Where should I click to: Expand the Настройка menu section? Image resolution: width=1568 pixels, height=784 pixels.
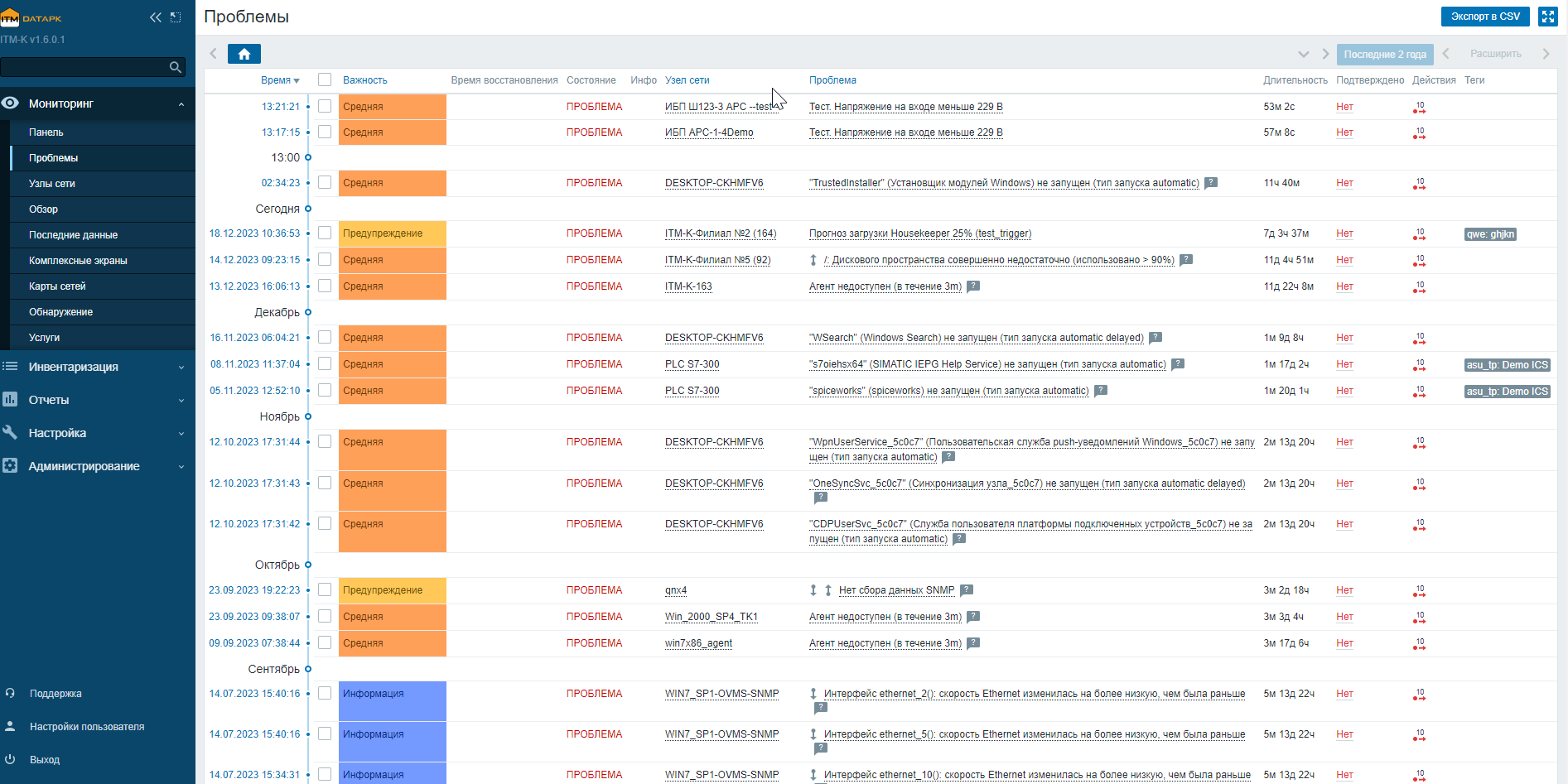coord(98,433)
